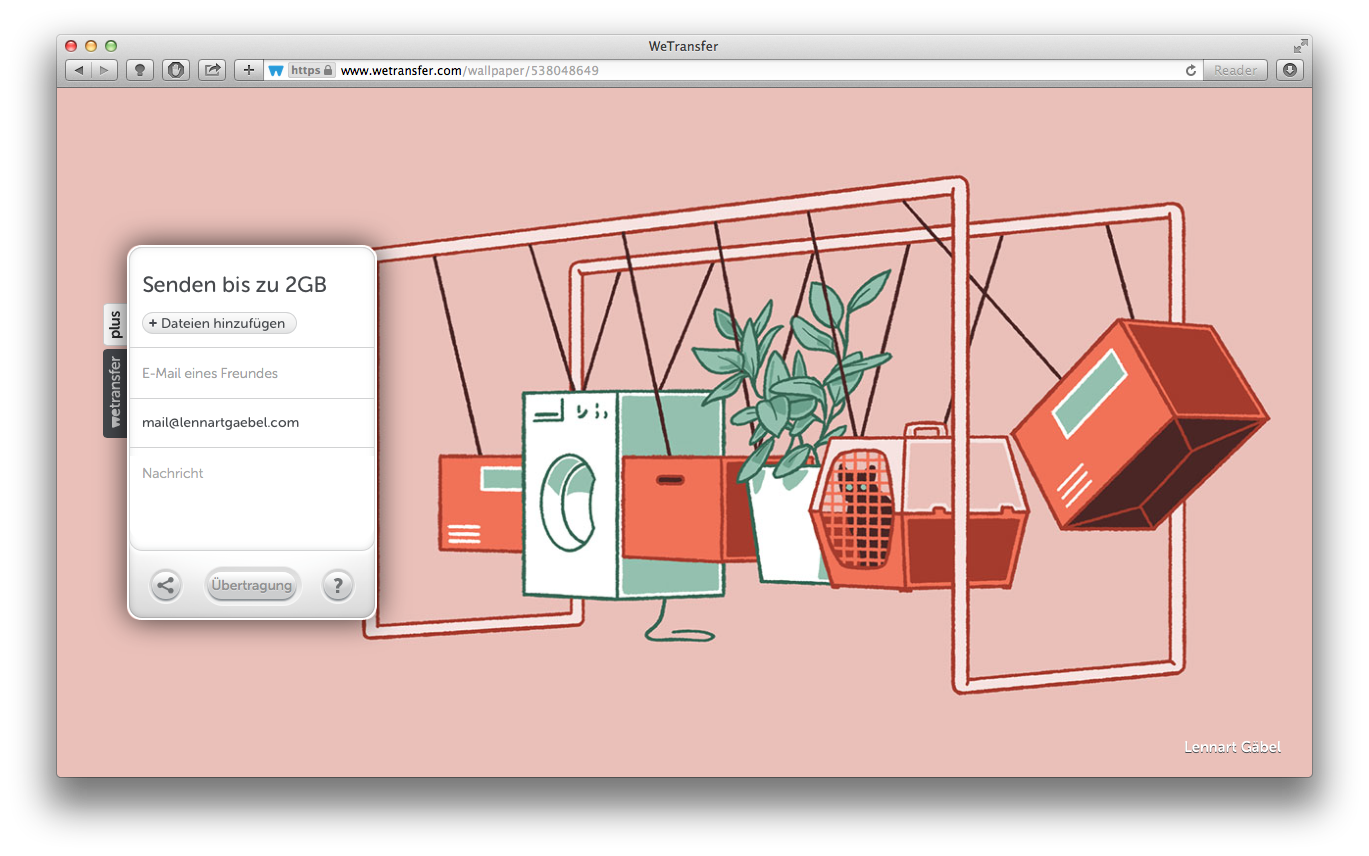1369x856 pixels.
Task: Add bookmark with the plus button
Action: coord(249,70)
